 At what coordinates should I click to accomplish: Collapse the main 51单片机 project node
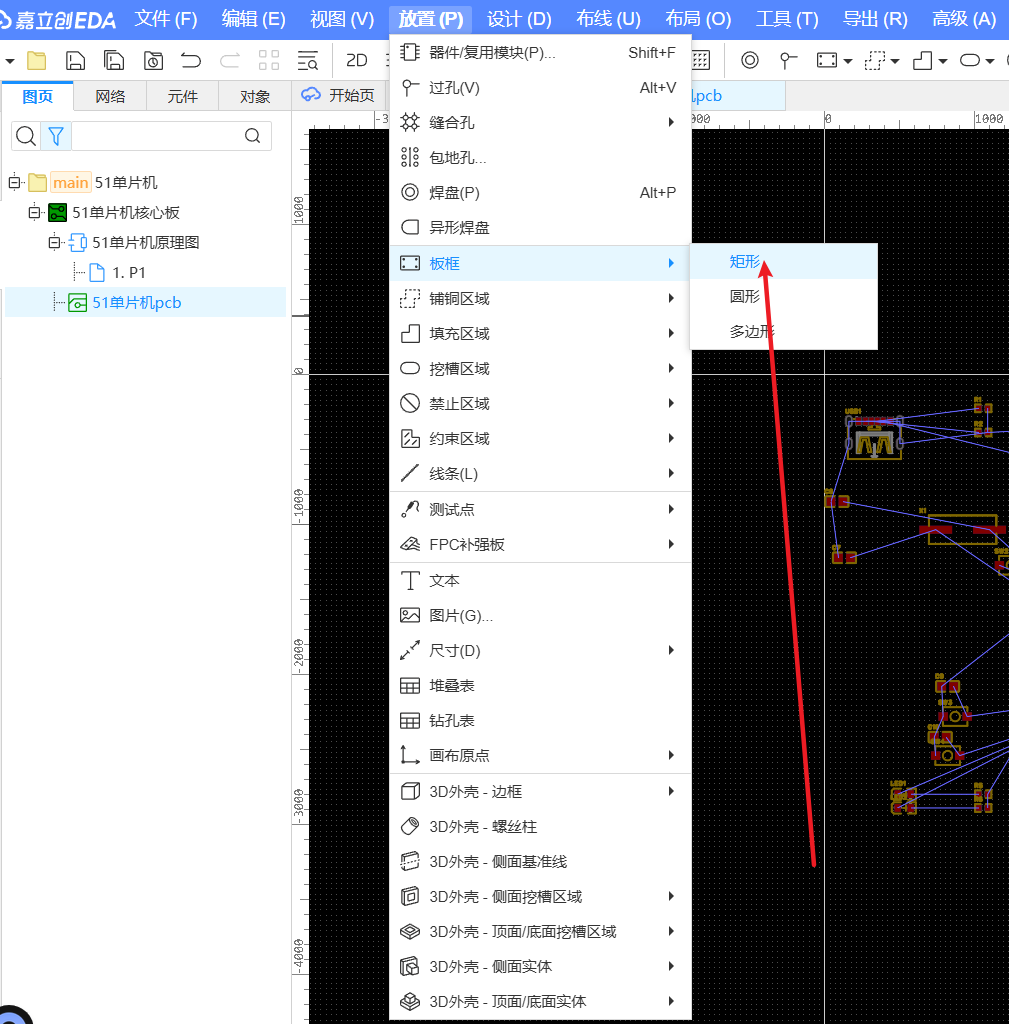(x=14, y=182)
